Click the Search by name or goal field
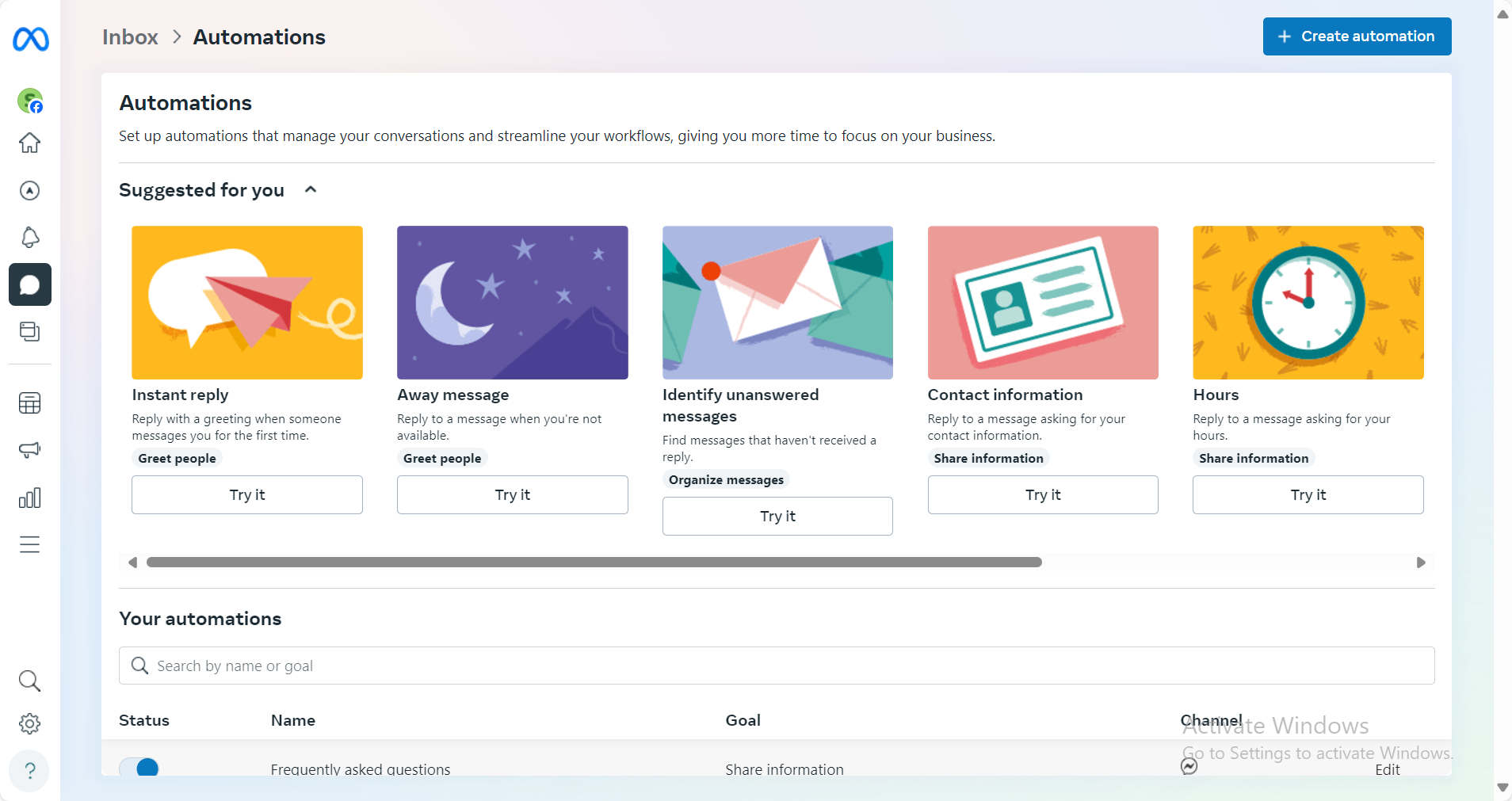1512x801 pixels. 777,666
